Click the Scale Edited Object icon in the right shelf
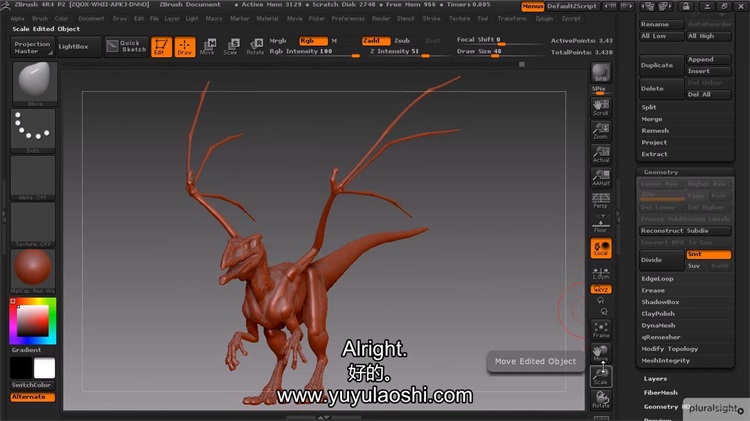750x421 pixels. tap(601, 377)
